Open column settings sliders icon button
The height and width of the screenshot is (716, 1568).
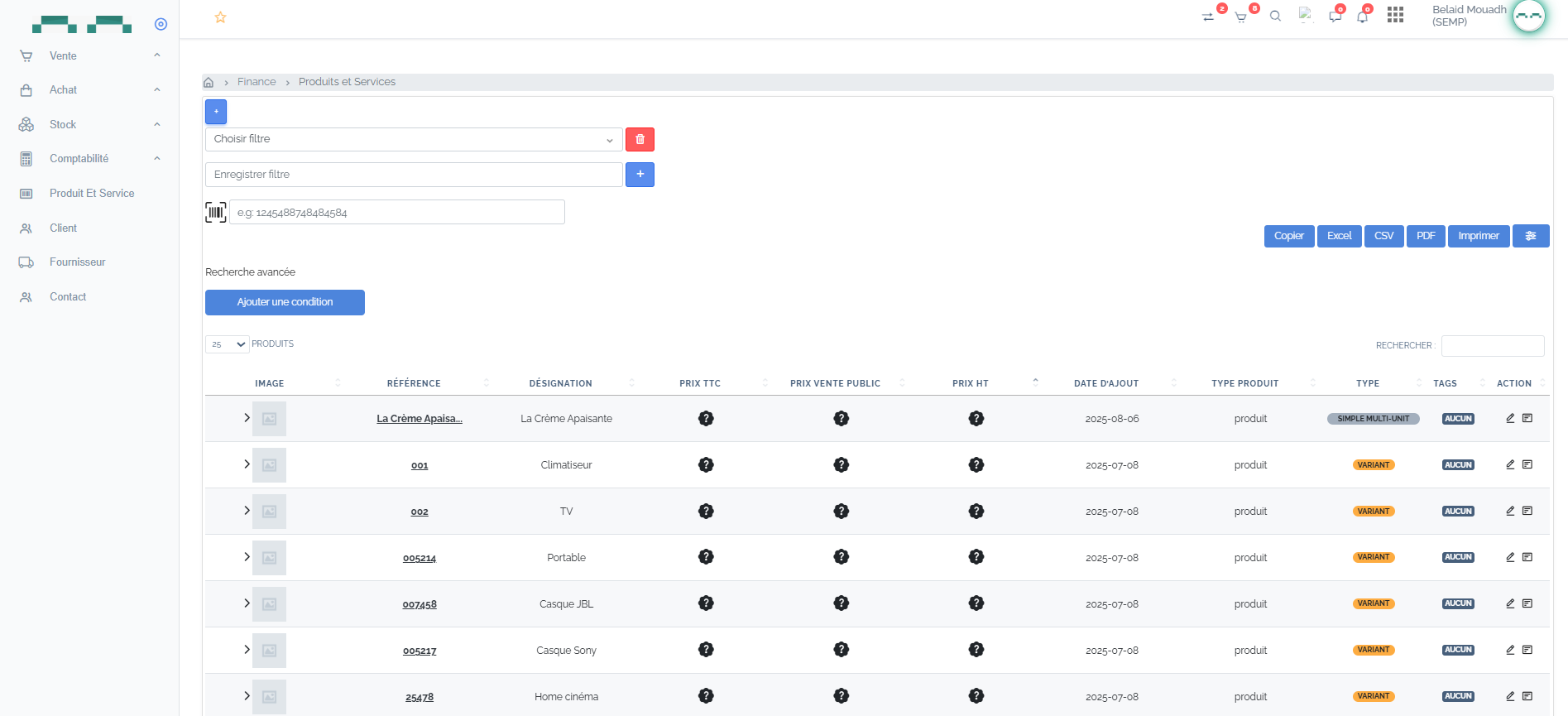point(1531,236)
